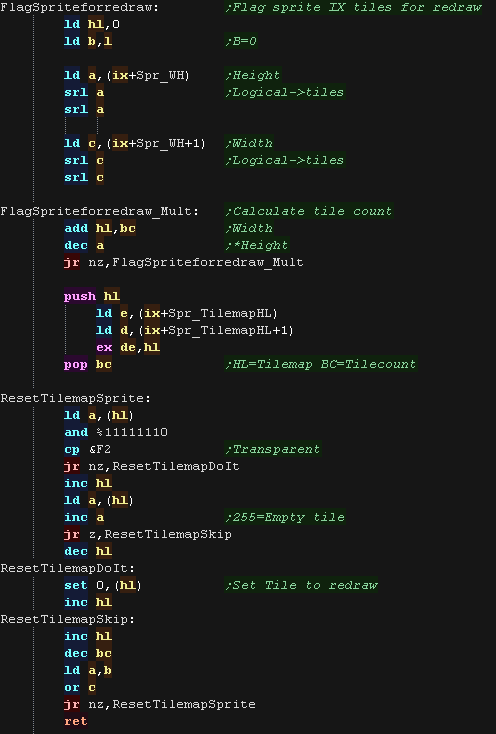This screenshot has height=734, width=496.
Task: Click the 255=Empty tile comment
Action: [285, 517]
